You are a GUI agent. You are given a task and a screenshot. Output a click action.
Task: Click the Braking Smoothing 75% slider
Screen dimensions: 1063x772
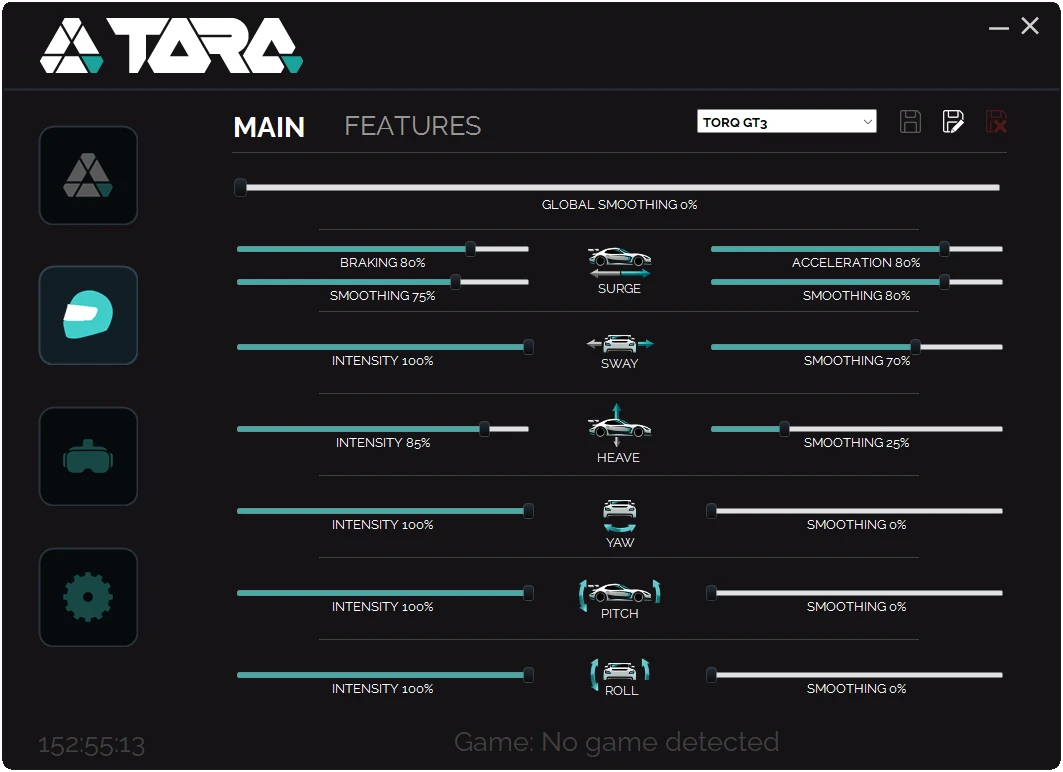[x=382, y=282]
